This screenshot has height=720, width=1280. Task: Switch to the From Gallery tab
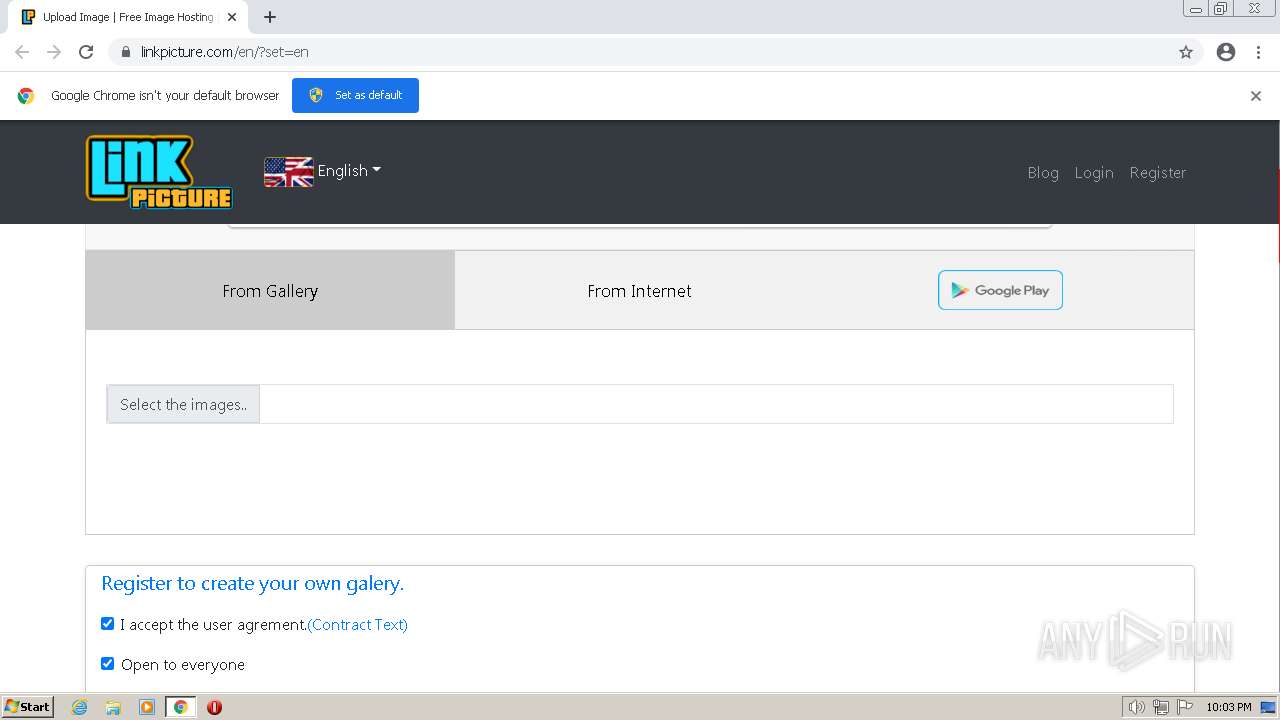(x=270, y=290)
